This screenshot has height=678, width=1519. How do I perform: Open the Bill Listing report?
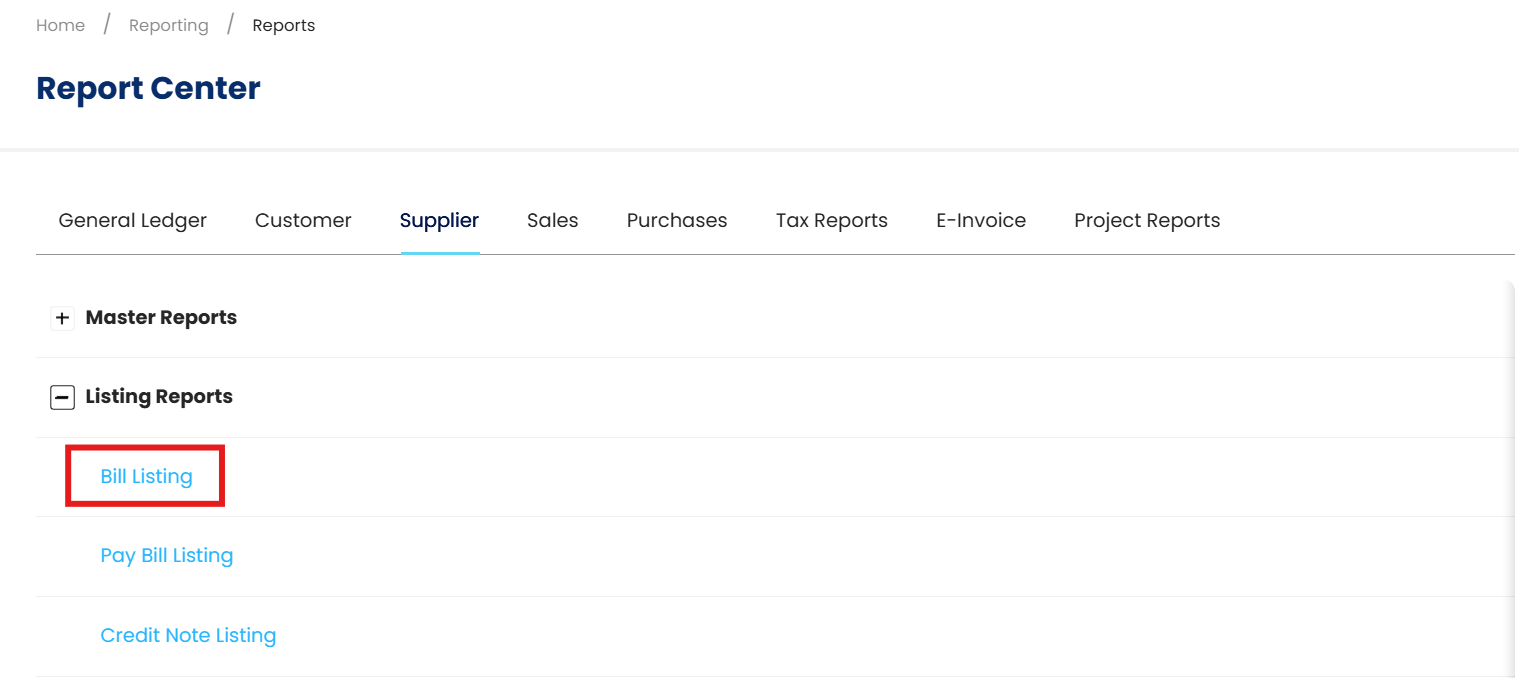coord(146,476)
